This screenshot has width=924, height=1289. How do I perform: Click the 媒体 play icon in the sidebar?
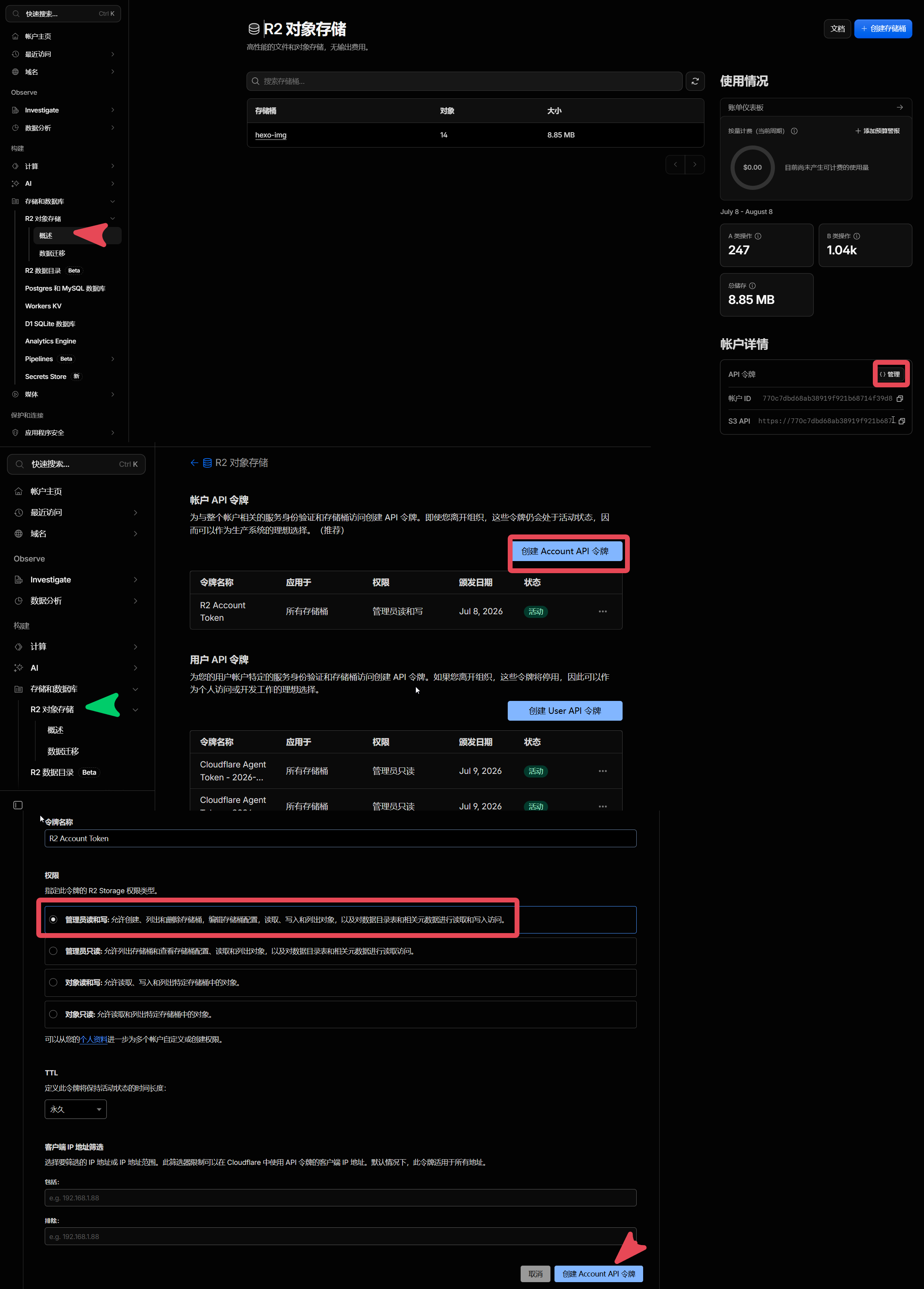point(15,395)
